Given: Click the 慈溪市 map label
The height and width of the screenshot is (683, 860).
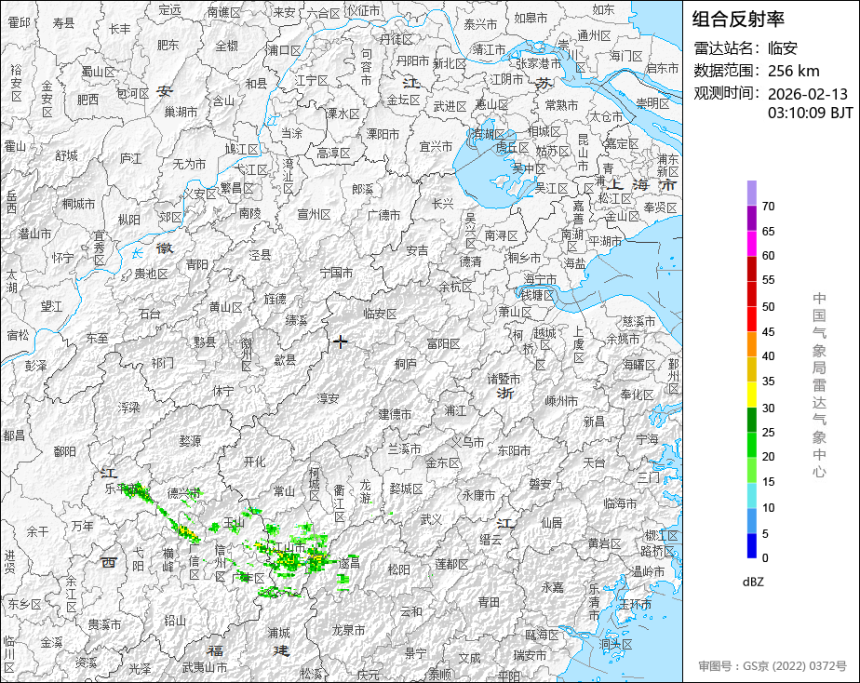Looking at the screenshot, I should tap(638, 321).
